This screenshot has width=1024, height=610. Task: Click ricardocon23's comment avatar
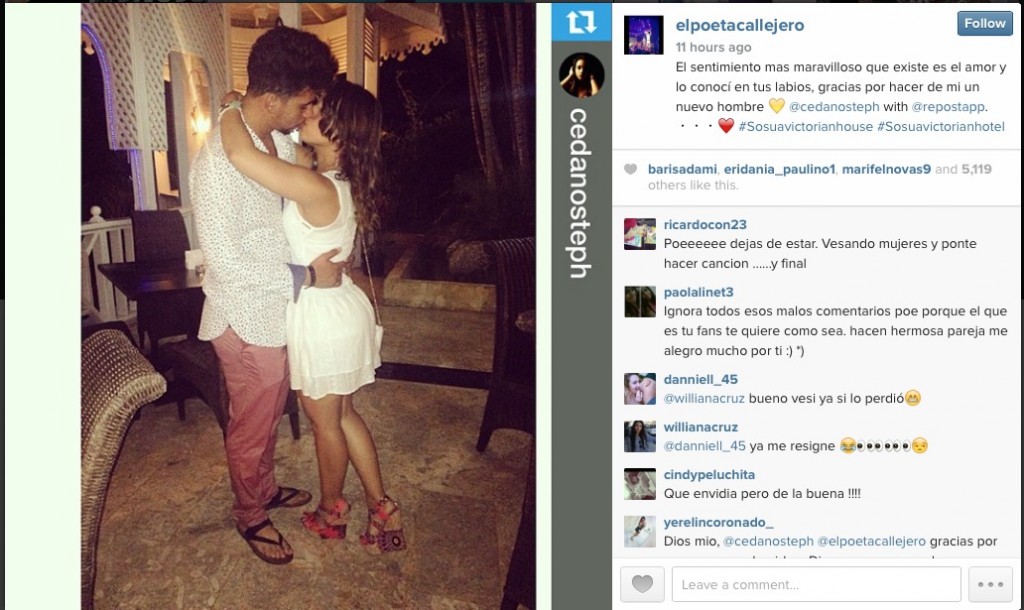pyautogui.click(x=640, y=234)
